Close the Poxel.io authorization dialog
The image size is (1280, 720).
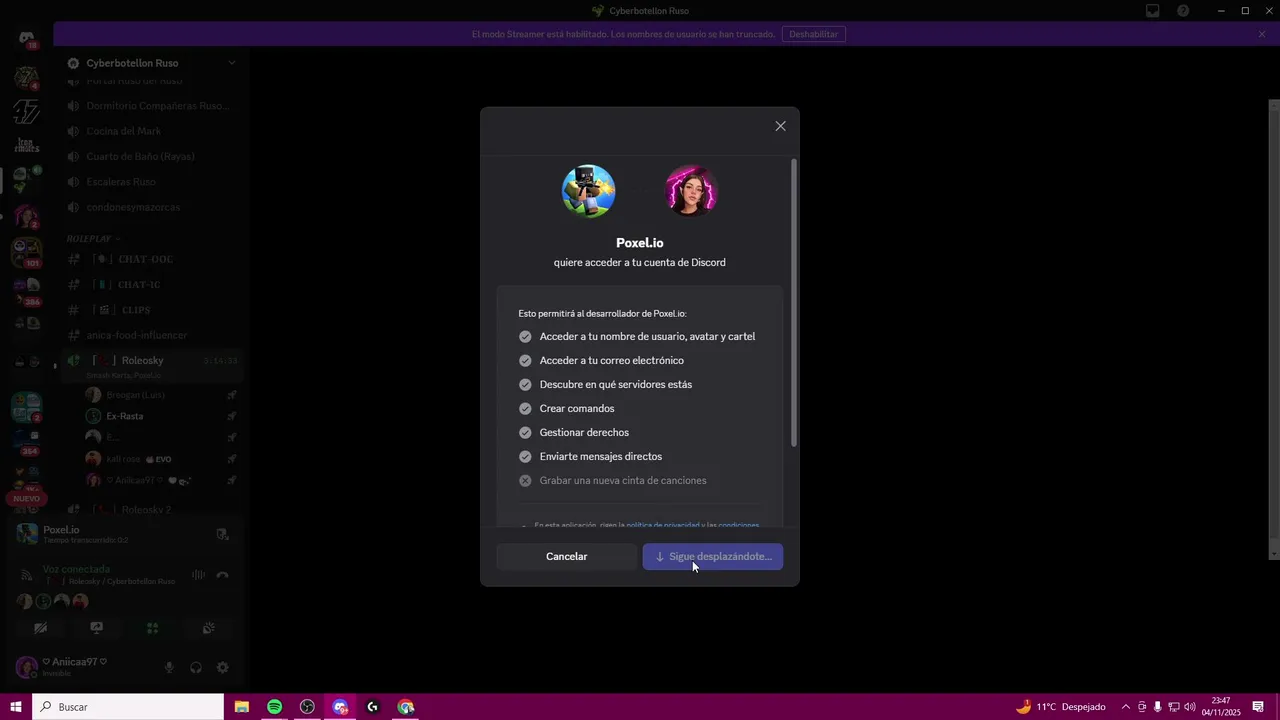click(780, 126)
